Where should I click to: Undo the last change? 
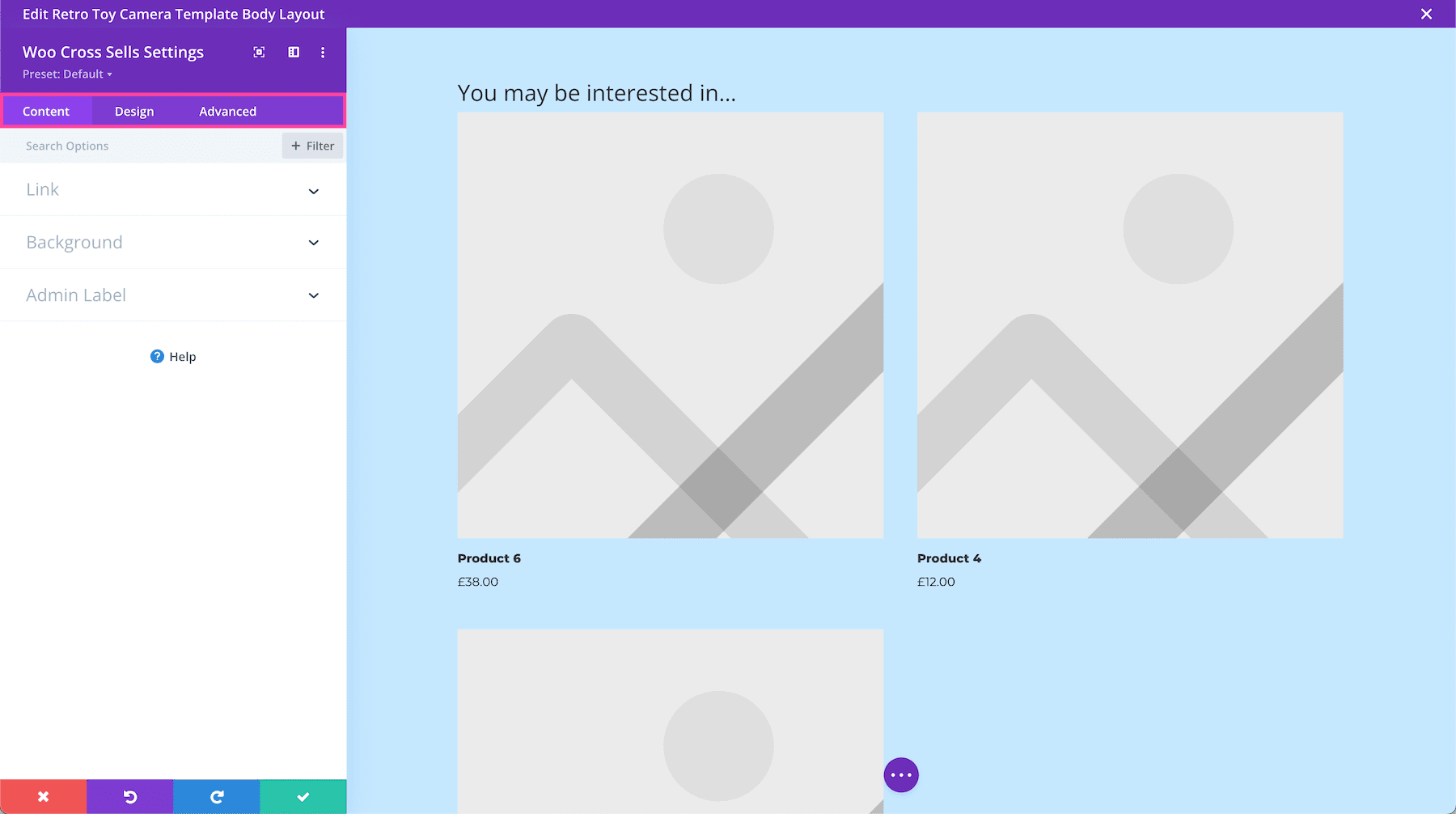(129, 796)
